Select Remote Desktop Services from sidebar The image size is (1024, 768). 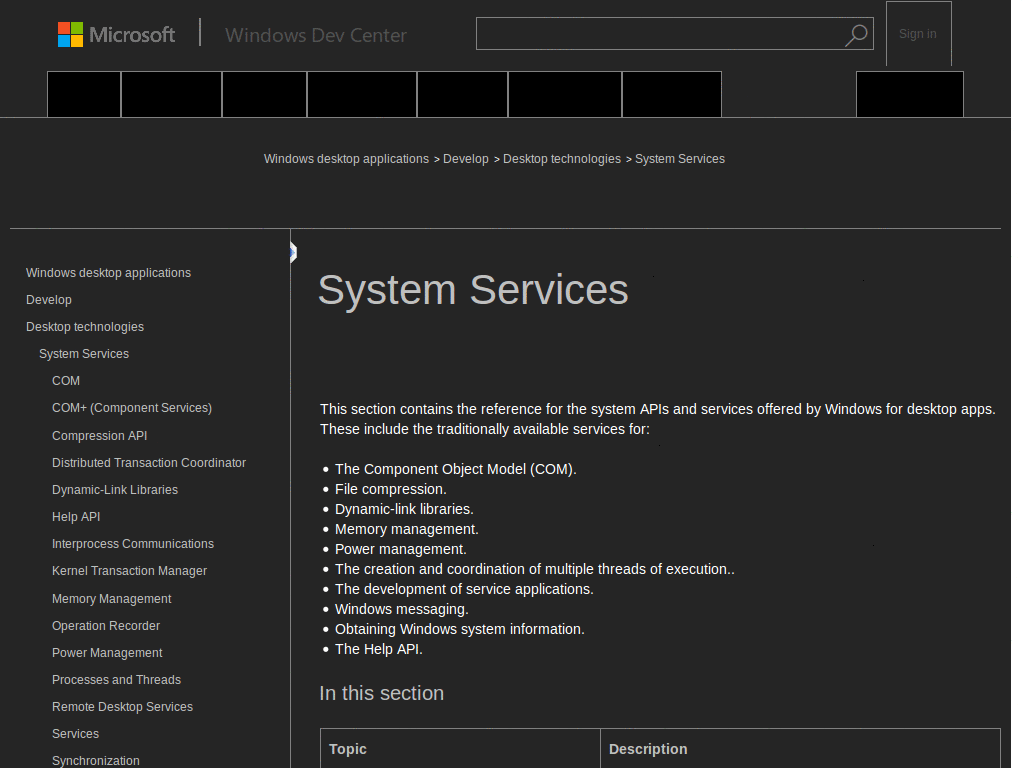click(x=122, y=706)
